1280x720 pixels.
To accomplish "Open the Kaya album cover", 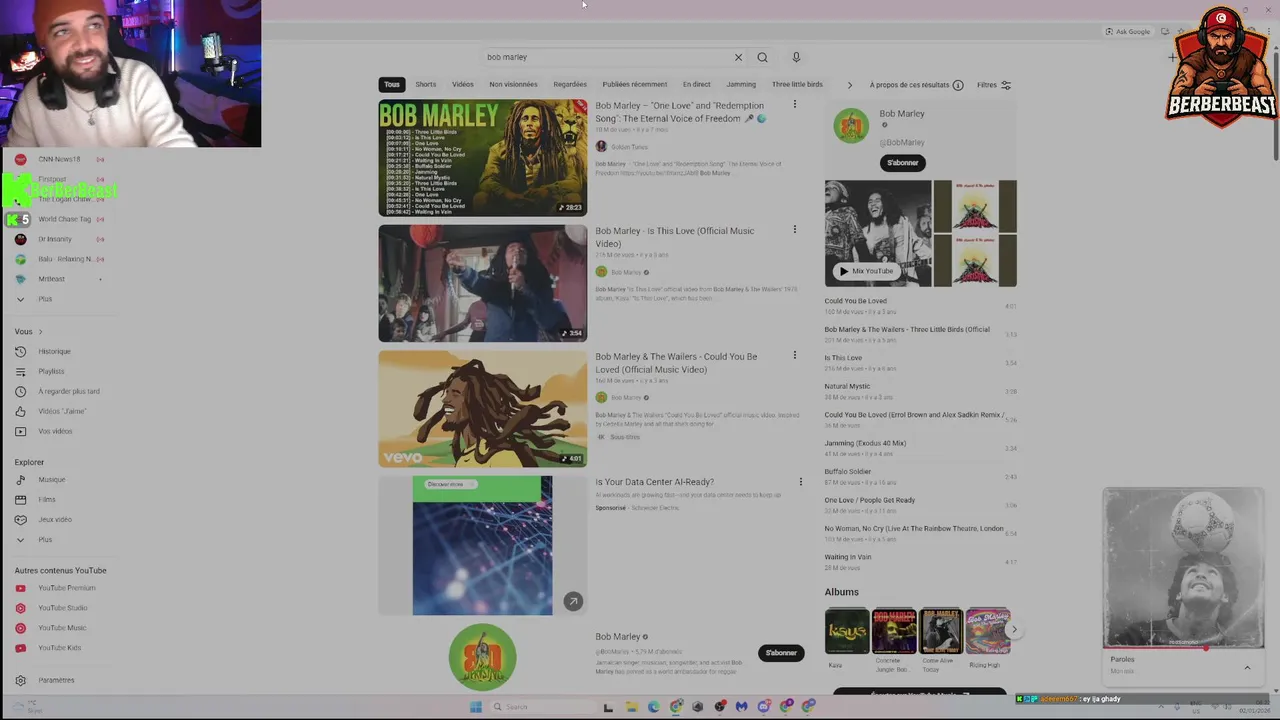I will click(x=847, y=631).
